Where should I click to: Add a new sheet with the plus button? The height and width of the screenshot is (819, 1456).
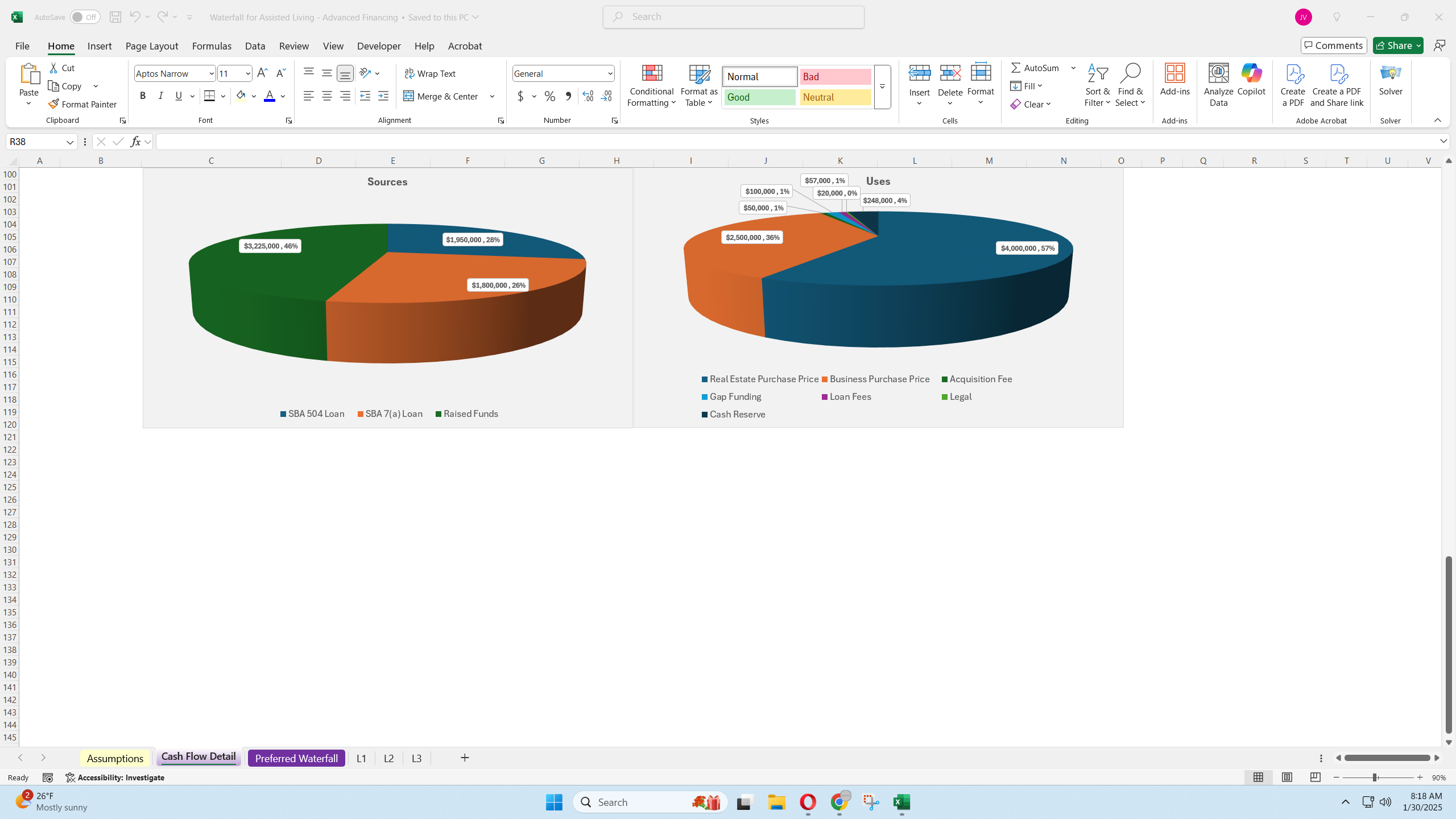pos(465,758)
